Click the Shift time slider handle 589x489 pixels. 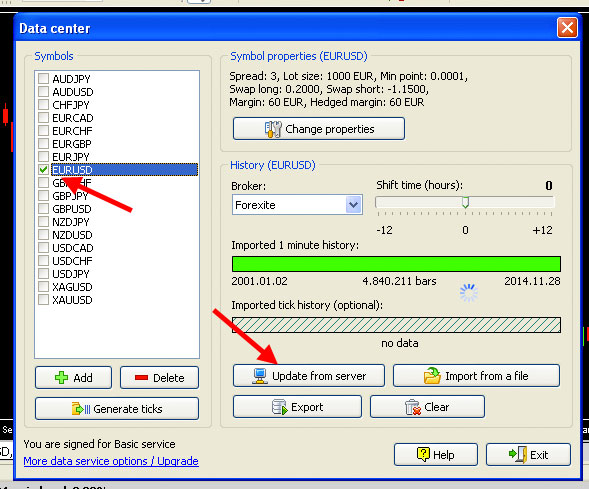point(465,202)
